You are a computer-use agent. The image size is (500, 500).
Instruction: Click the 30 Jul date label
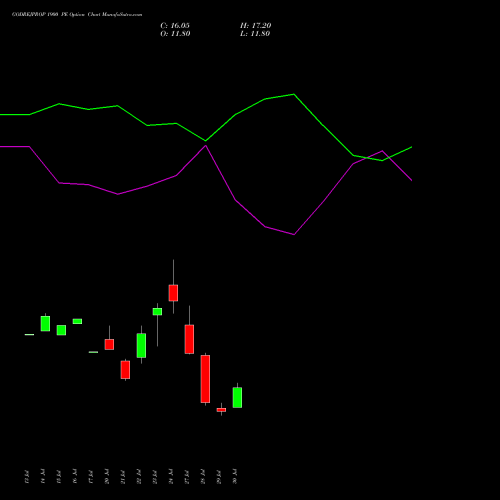coord(235,477)
